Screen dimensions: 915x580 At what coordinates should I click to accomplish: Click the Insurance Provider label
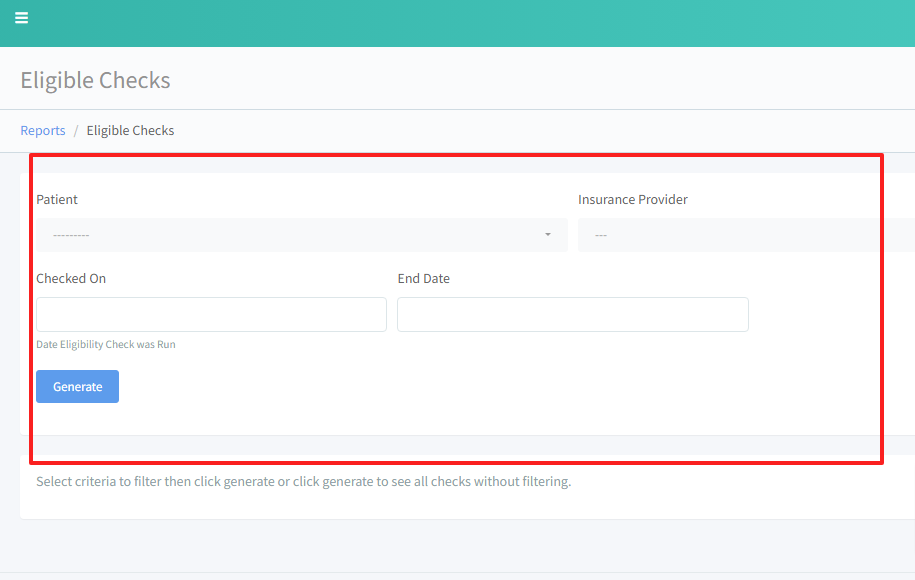point(633,200)
